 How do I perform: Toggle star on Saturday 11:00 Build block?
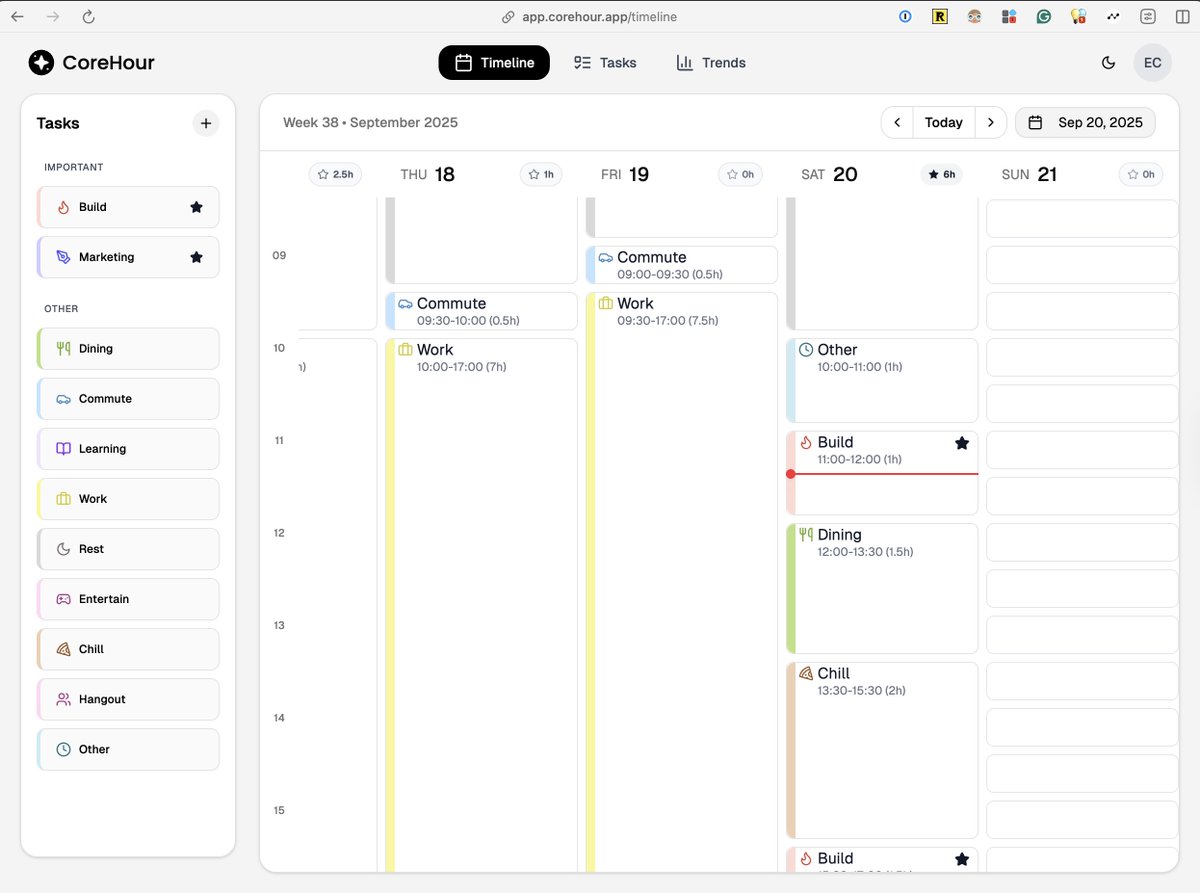coord(962,443)
